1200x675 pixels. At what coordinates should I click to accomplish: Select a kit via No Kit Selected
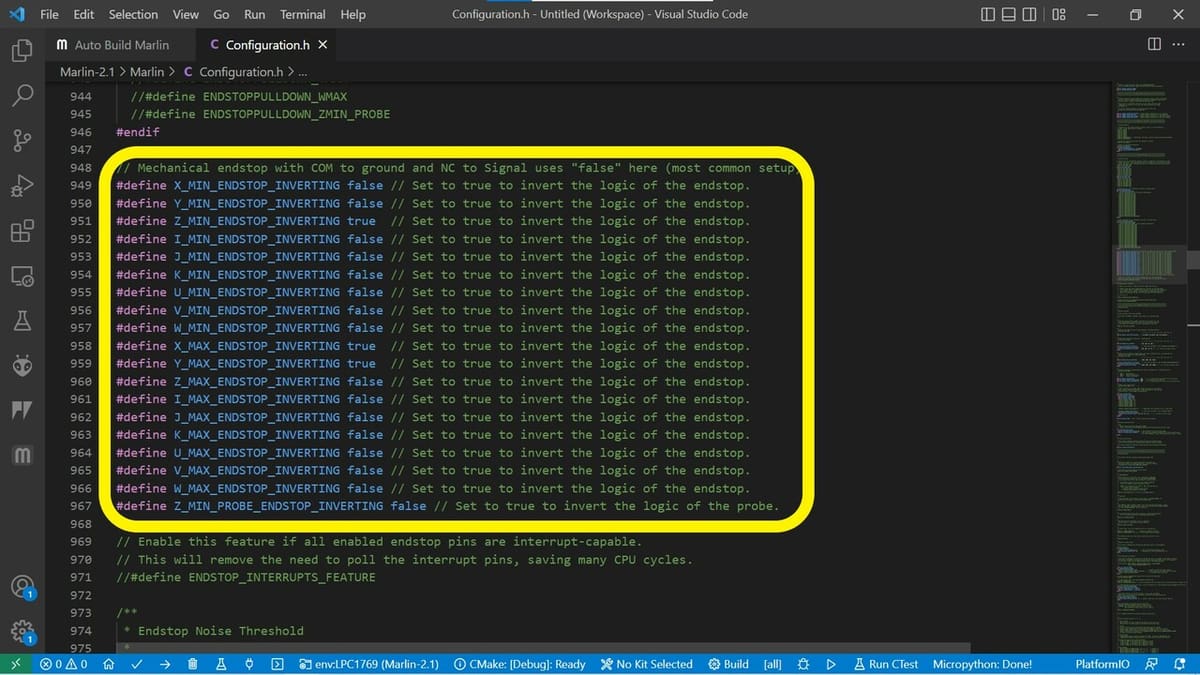tap(647, 664)
